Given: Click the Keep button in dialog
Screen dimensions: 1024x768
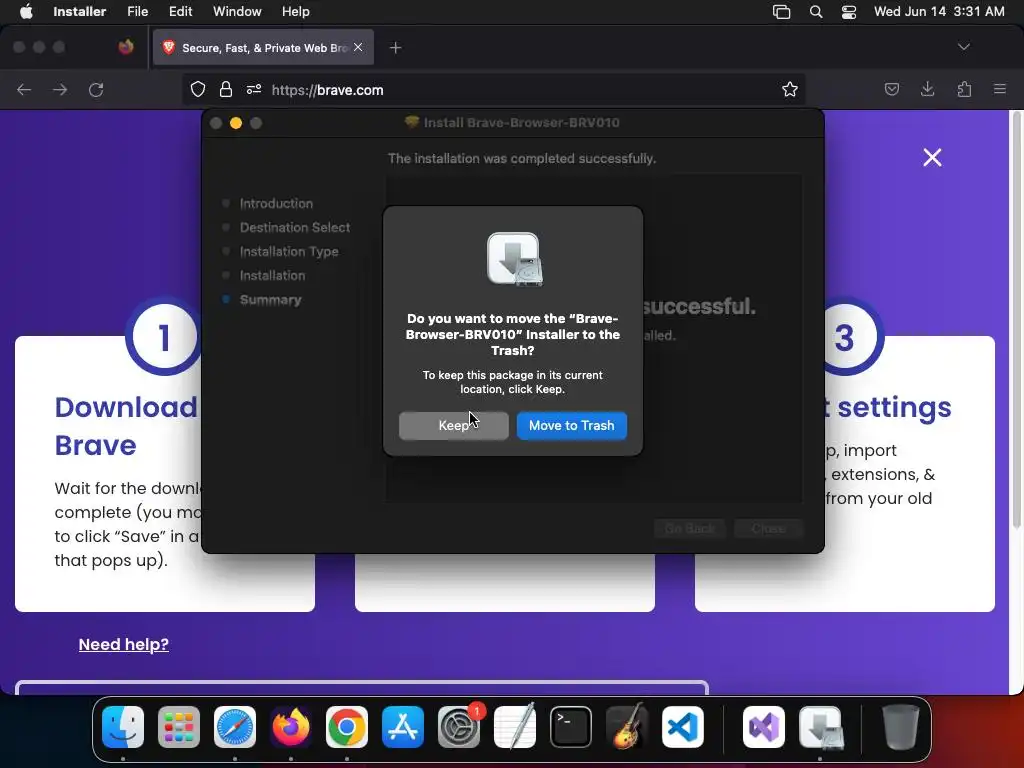Looking at the screenshot, I should point(454,426).
